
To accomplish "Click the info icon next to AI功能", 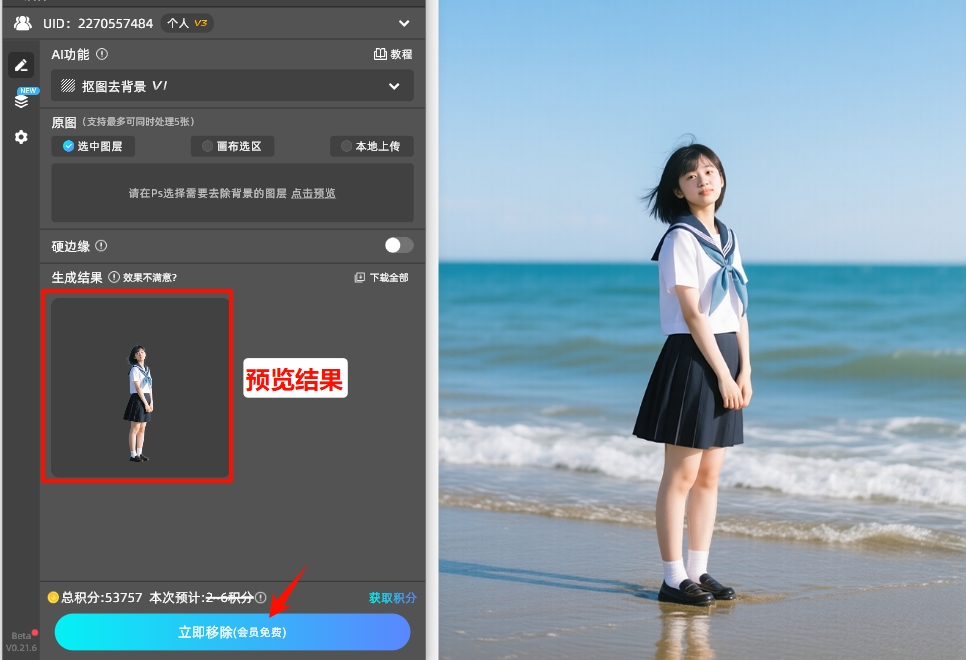I will point(103,54).
